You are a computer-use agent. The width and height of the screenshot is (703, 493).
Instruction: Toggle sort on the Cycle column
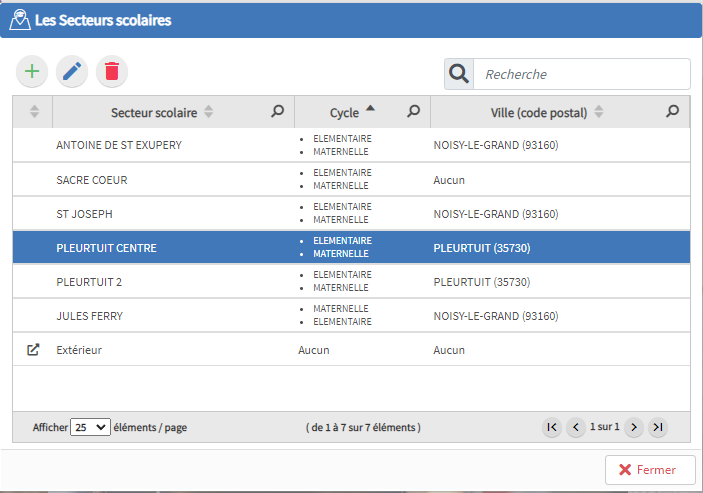[x=344, y=112]
